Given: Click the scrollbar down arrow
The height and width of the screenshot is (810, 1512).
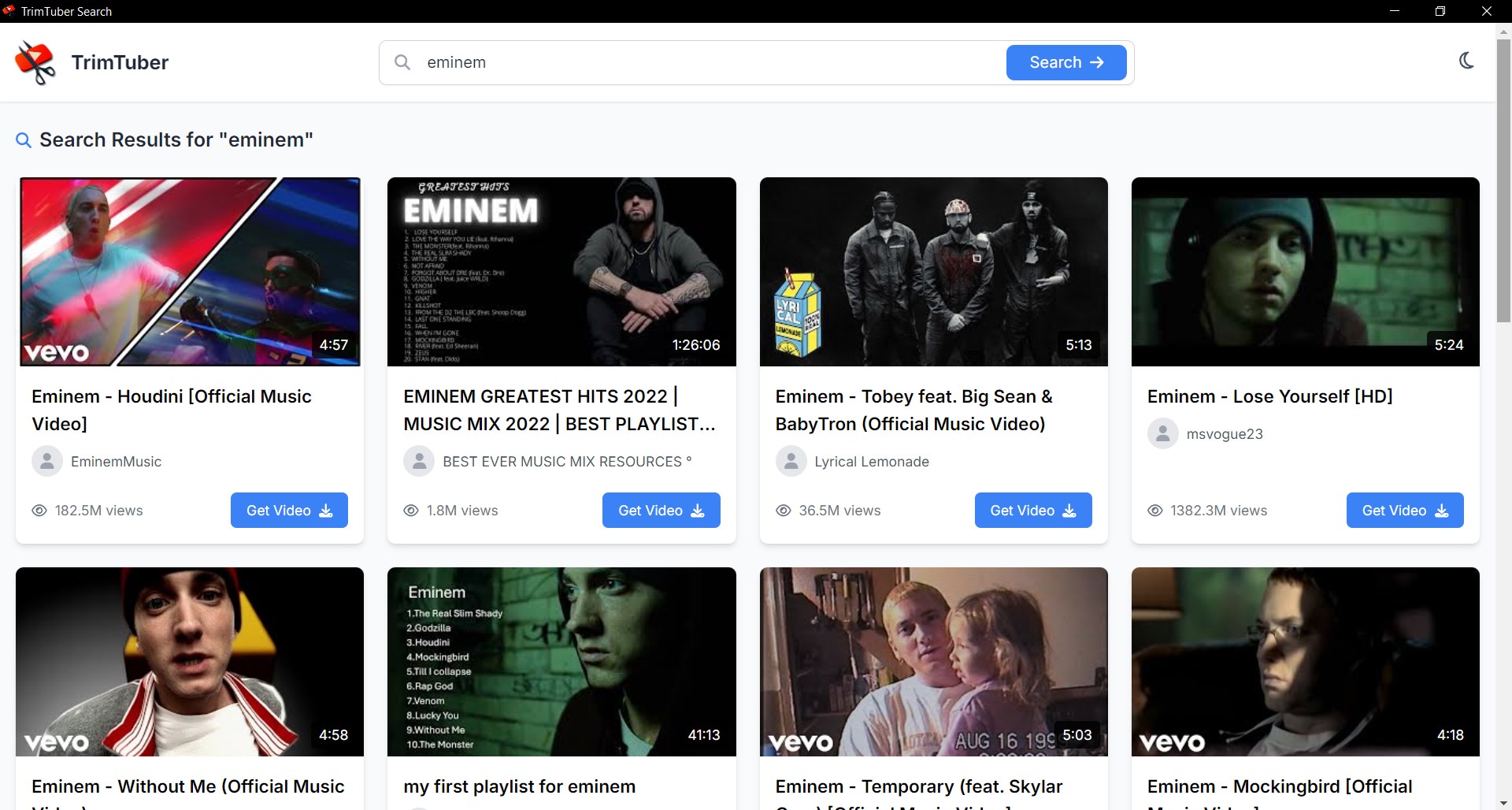Looking at the screenshot, I should 1503,803.
